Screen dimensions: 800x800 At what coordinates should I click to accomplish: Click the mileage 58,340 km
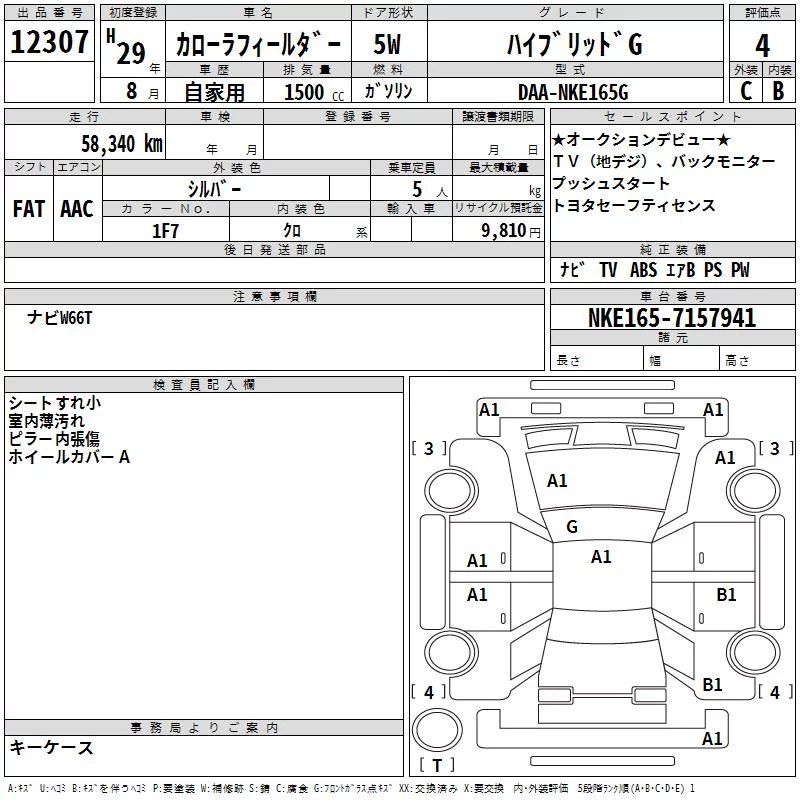pyautogui.click(x=122, y=143)
